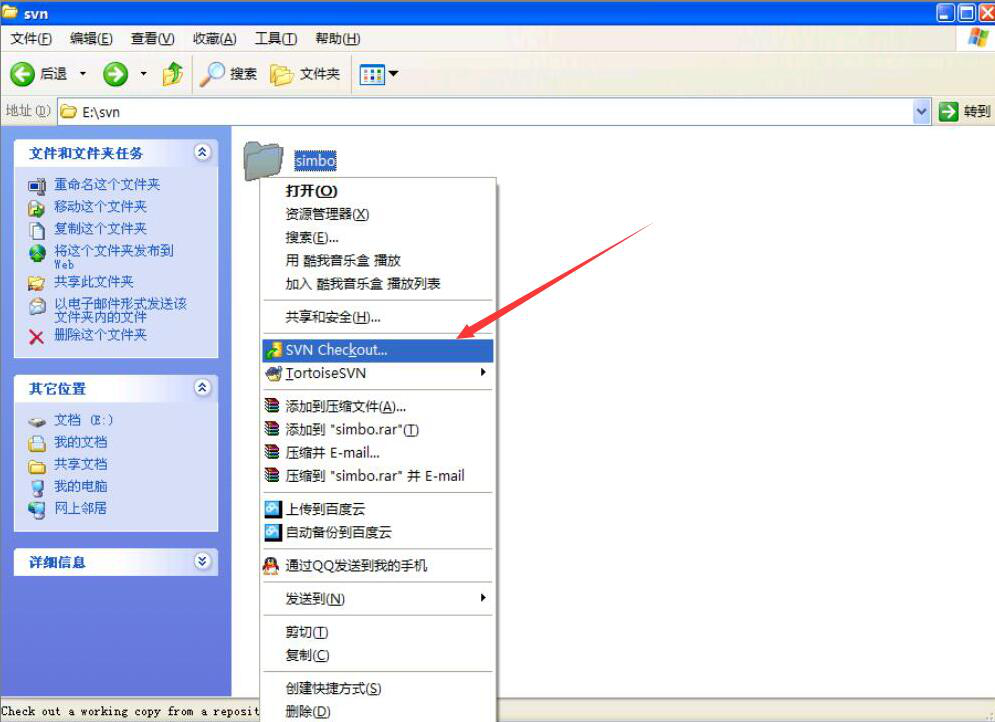995x722 pixels.
Task: Open the Back button history dropdown arrow
Action: 82,74
